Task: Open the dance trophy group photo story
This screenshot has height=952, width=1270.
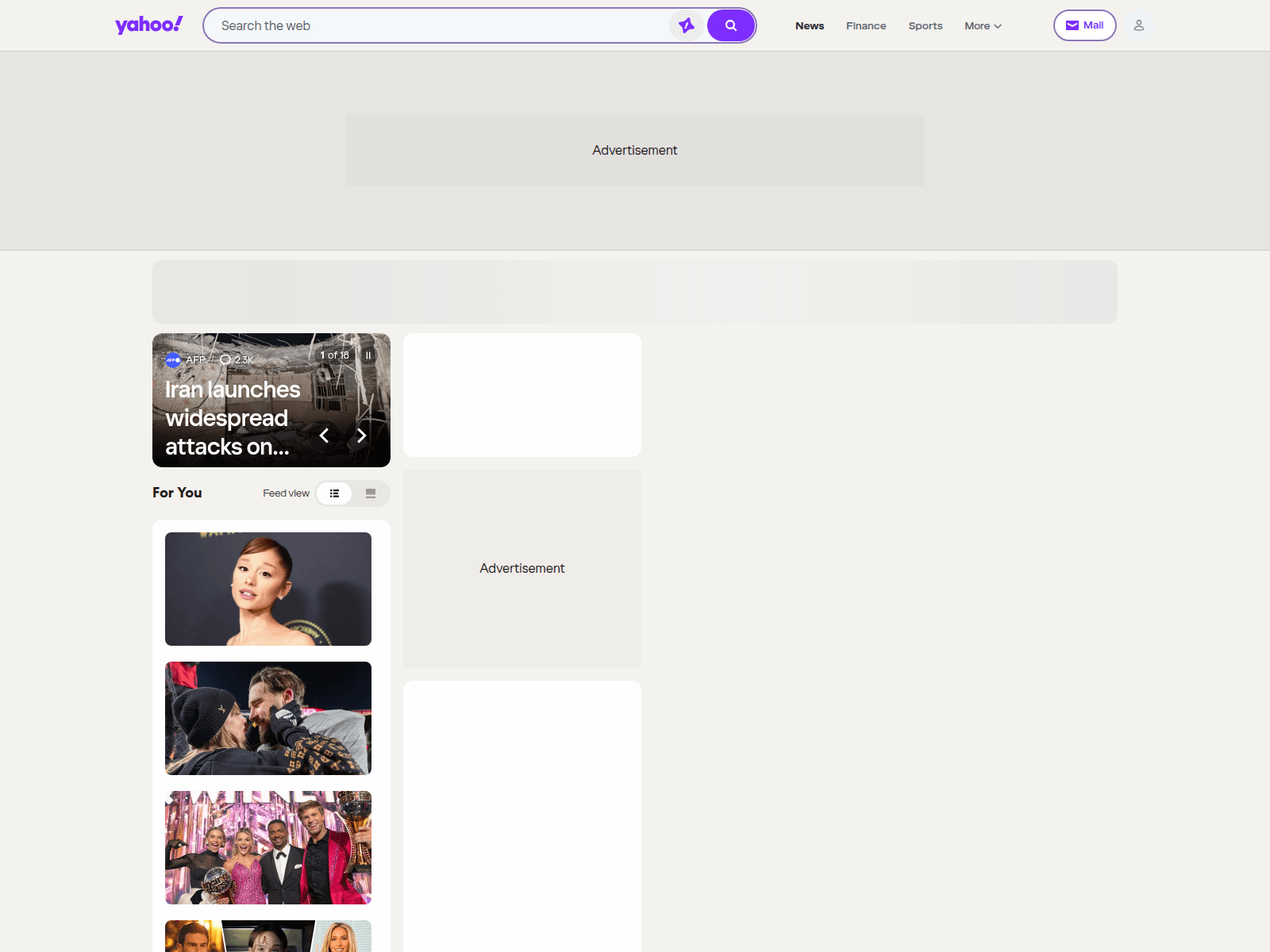Action: (268, 847)
